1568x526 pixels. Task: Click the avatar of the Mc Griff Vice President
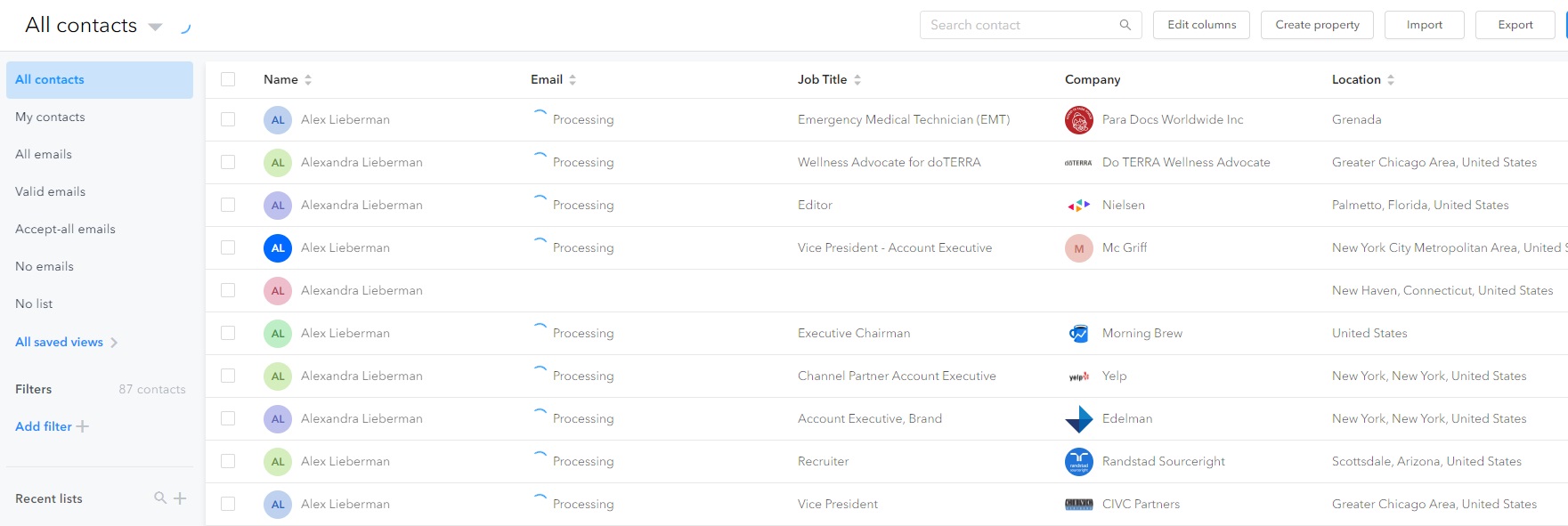[278, 248]
